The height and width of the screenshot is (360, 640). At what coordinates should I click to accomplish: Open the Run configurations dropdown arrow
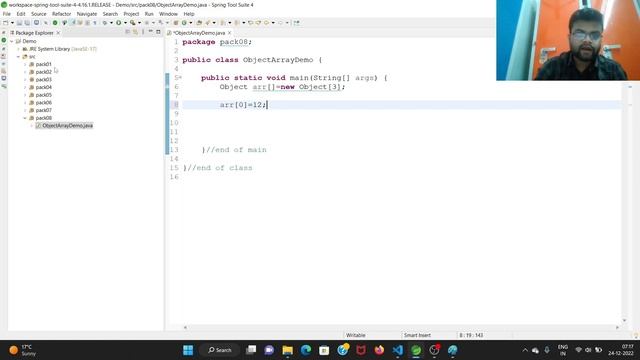coord(125,23)
